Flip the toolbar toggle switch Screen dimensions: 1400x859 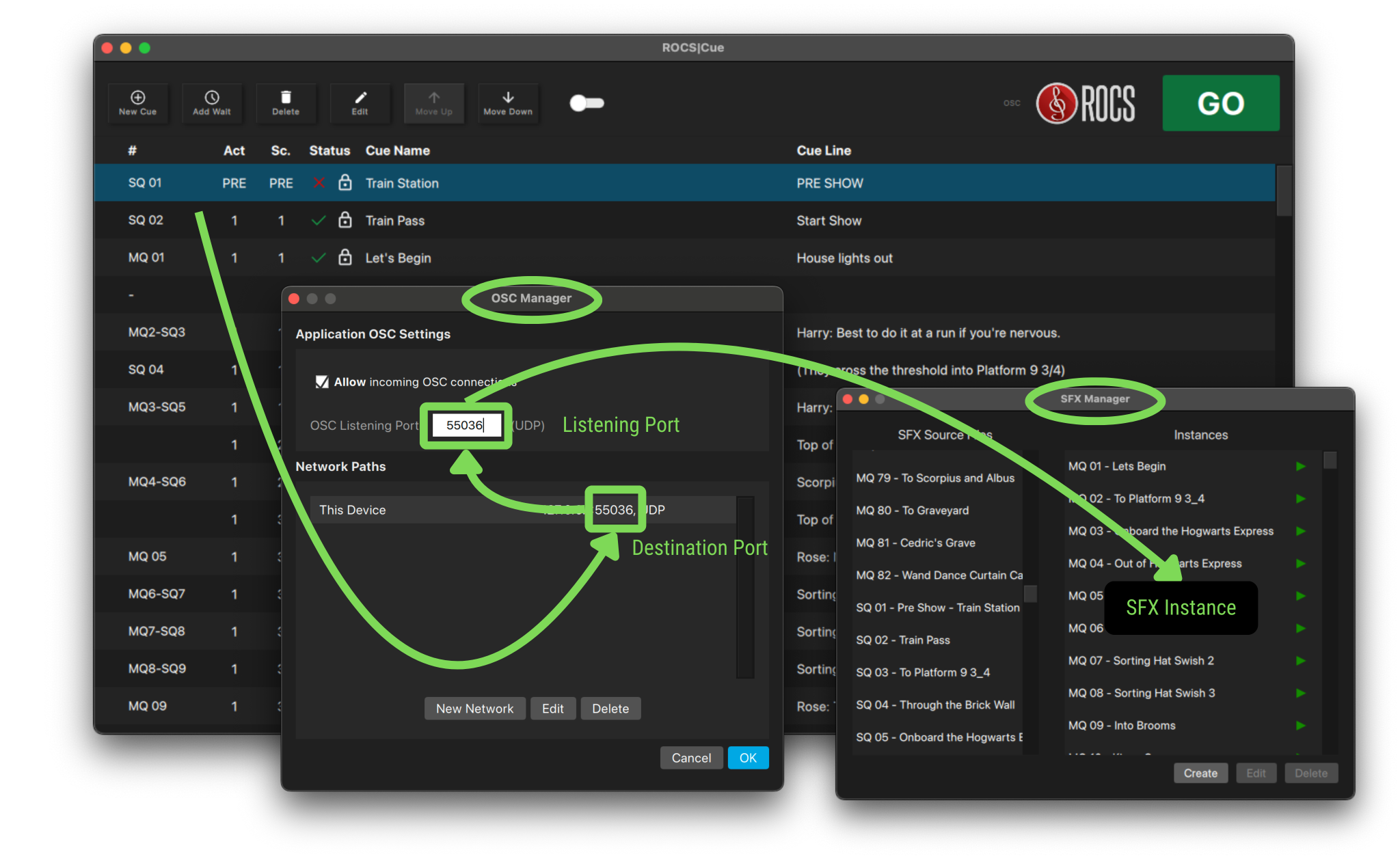point(586,103)
